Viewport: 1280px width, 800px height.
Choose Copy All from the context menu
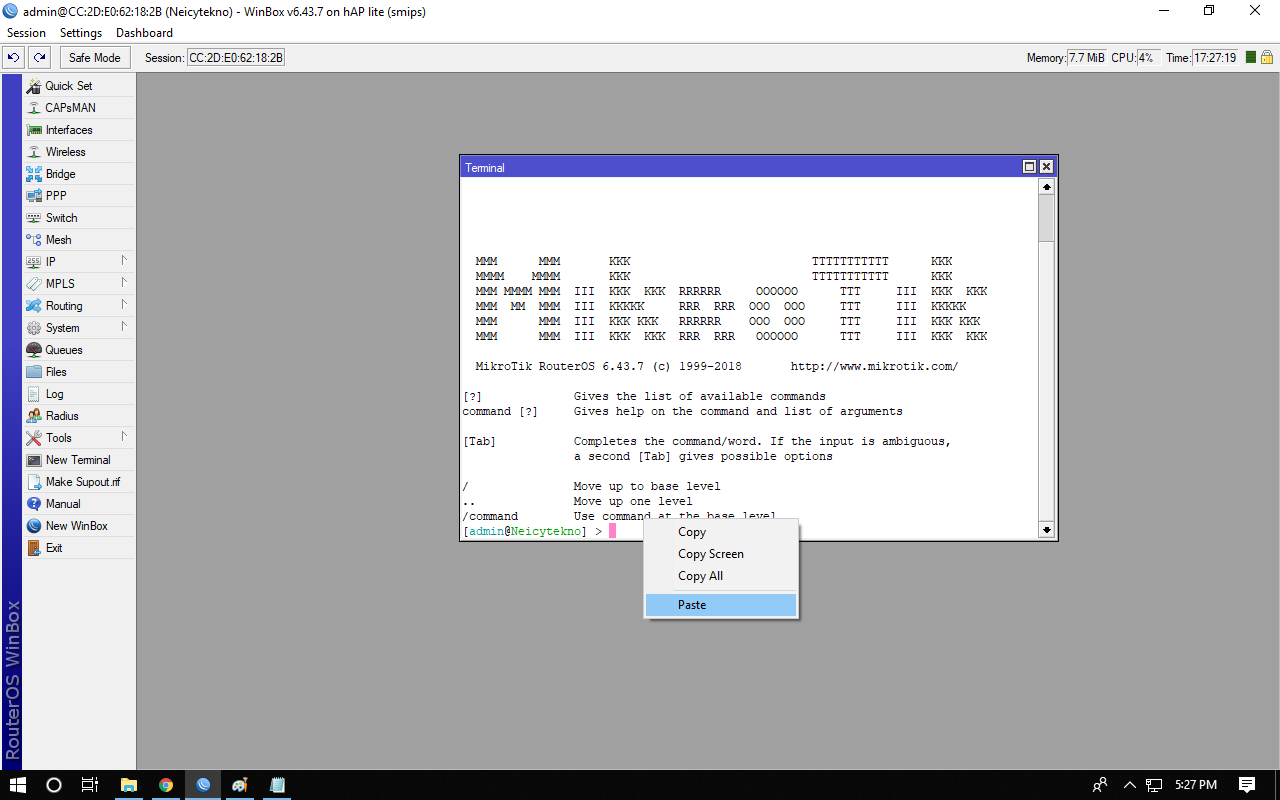pos(721,576)
